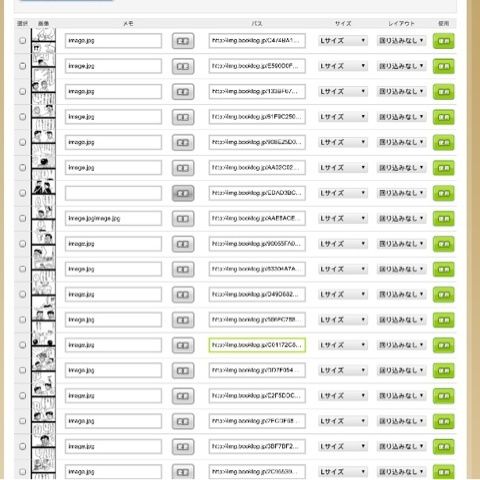Open the Lサイズ dropdown in the 90055FA0 row
The width and height of the screenshot is (480, 480).
(343, 243)
